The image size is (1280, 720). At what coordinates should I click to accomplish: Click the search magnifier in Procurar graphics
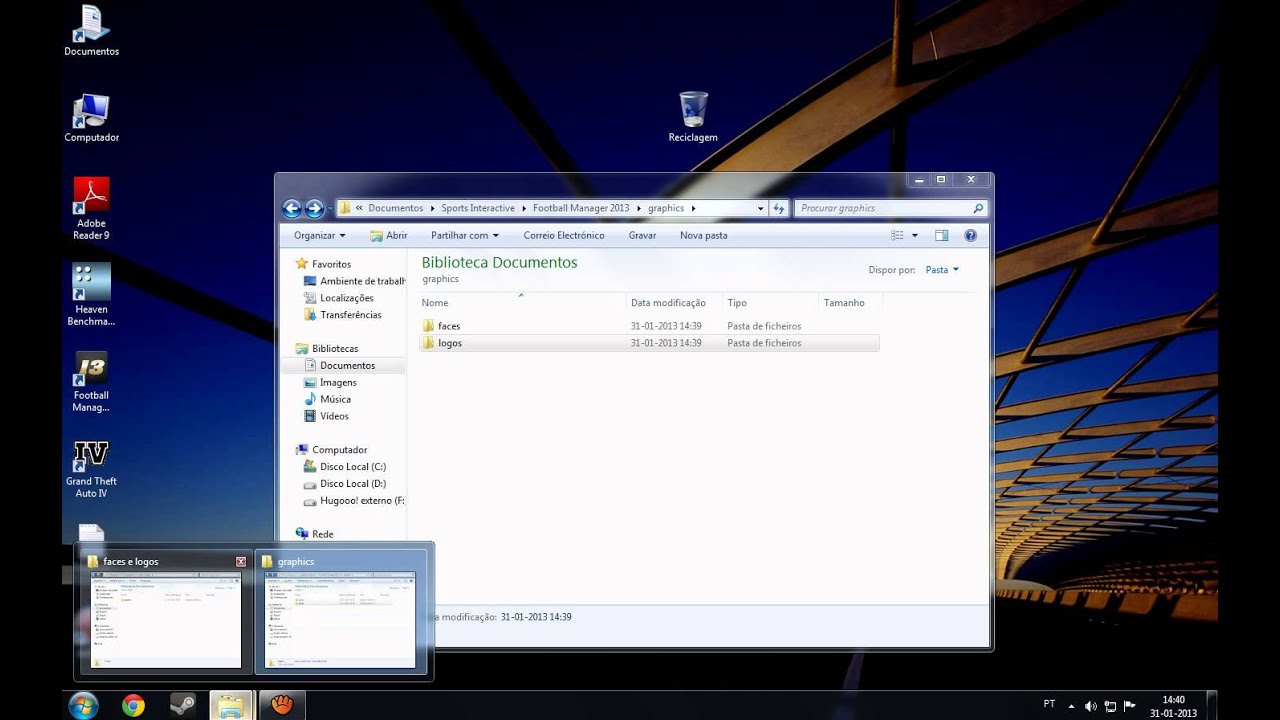(978, 208)
